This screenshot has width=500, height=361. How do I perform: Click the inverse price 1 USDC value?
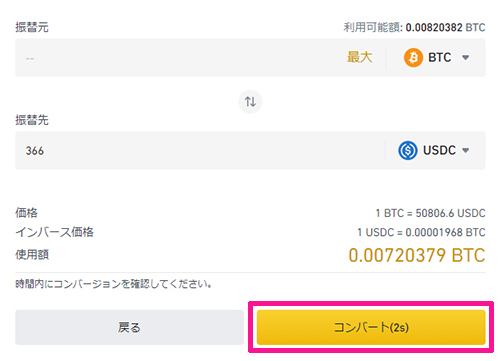pos(421,232)
